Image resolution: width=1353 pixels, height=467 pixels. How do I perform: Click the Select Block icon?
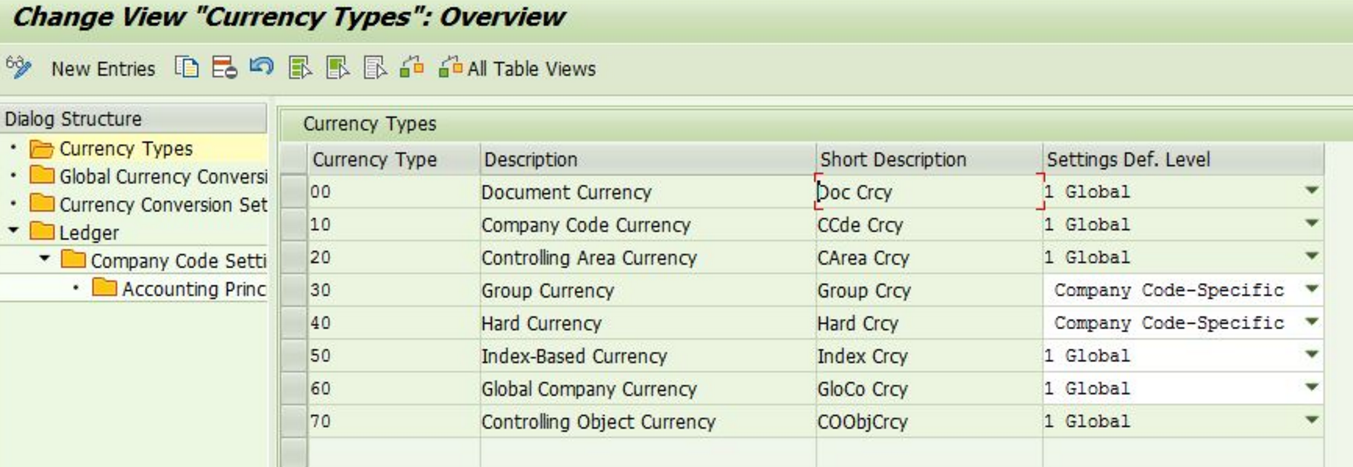click(x=338, y=67)
